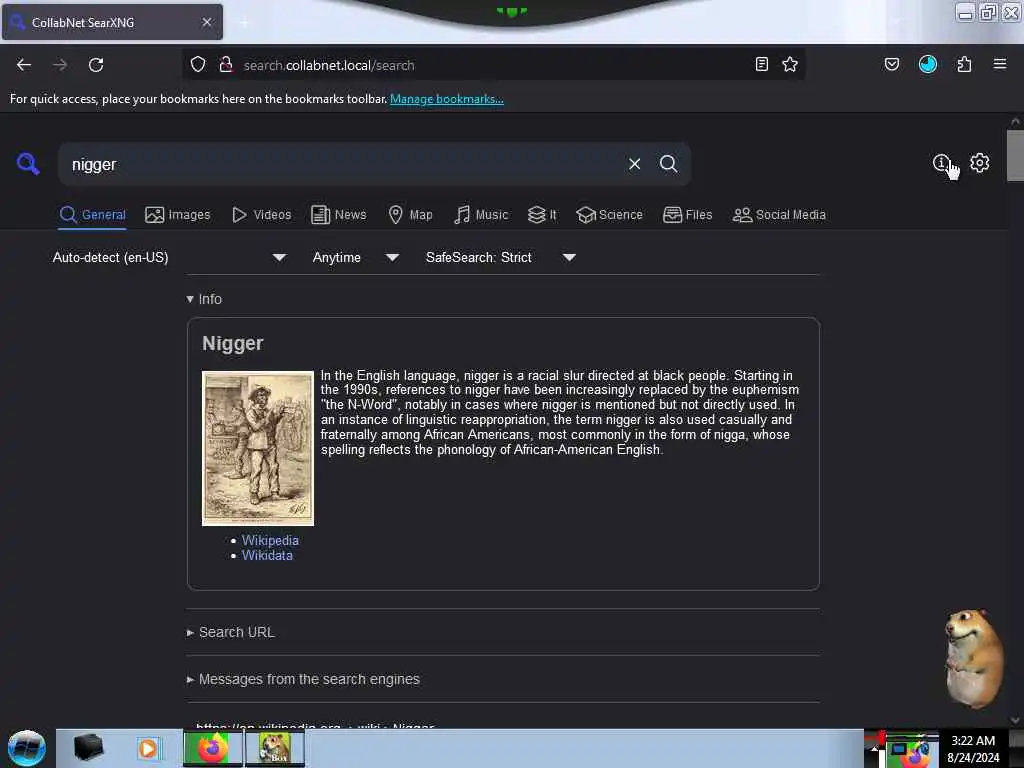Focus the search query input field
Viewport: 1024px width, 768px height.
coord(346,165)
